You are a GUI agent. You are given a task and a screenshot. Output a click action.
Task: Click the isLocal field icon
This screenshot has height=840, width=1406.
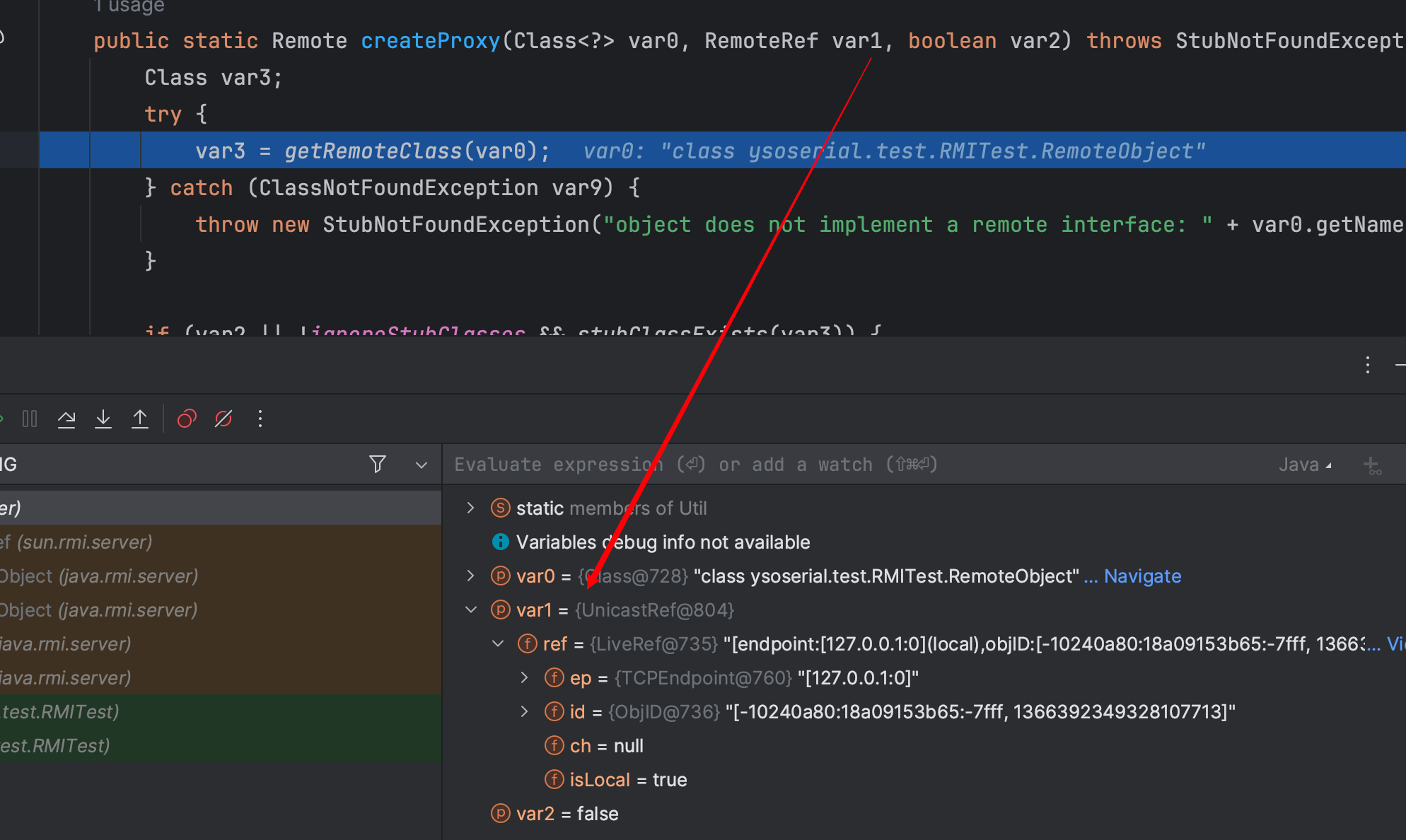point(554,779)
